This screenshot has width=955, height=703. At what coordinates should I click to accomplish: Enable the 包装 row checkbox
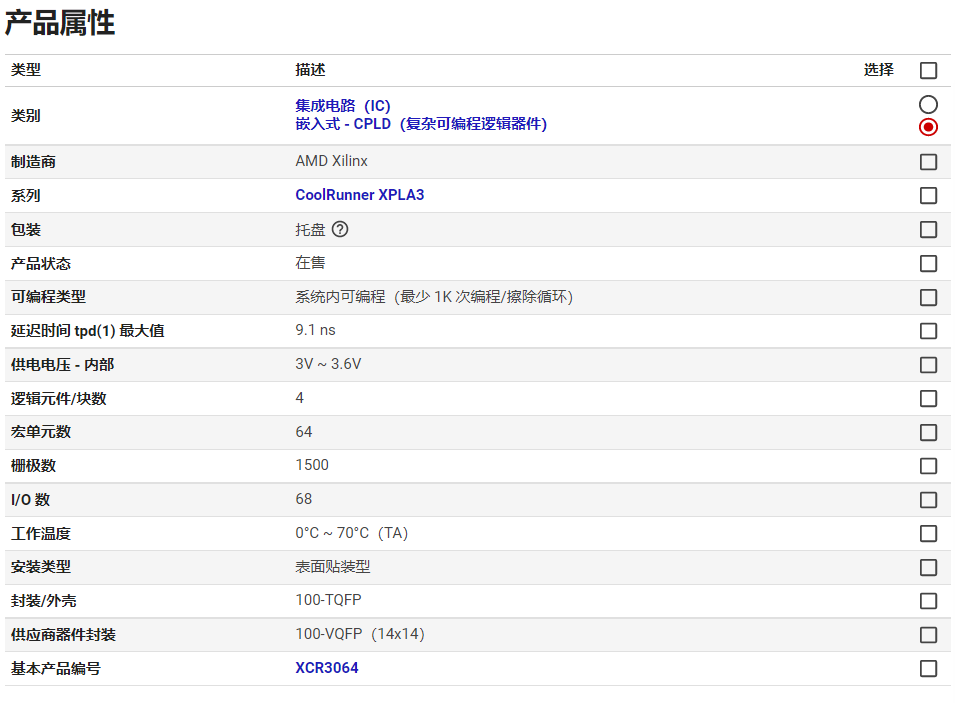click(928, 230)
